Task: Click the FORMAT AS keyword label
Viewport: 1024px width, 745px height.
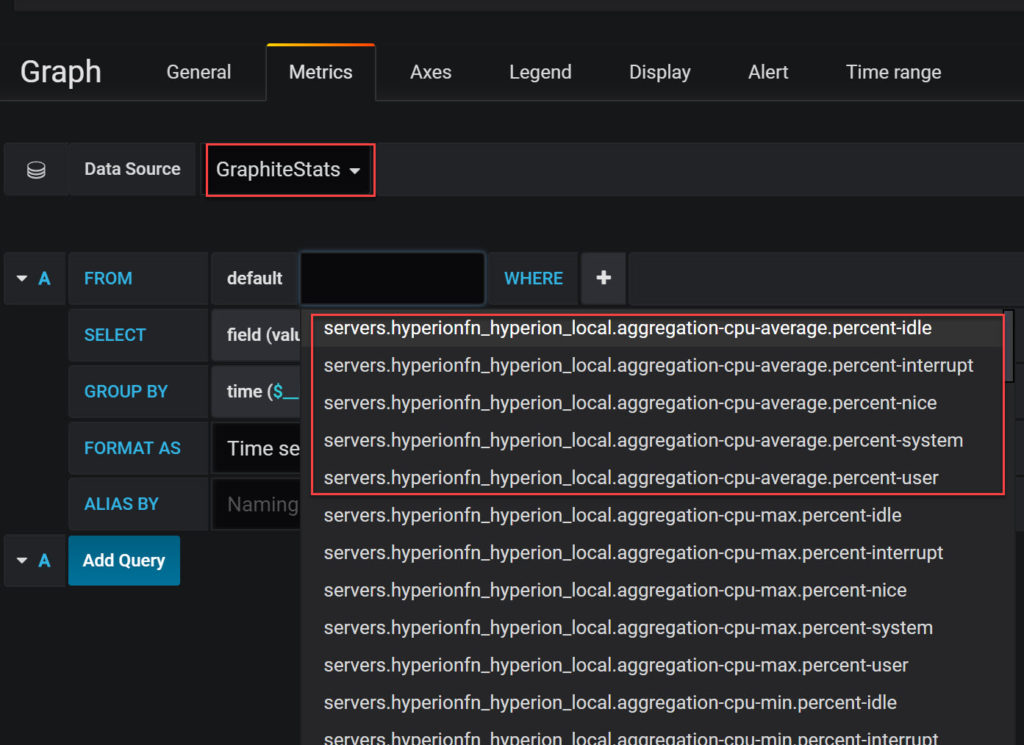Action: [x=133, y=448]
